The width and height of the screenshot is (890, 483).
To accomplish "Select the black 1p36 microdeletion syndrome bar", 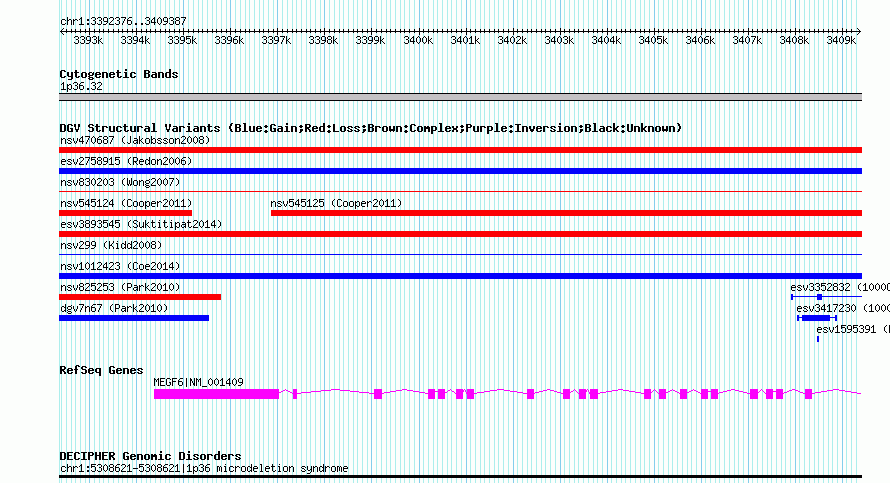I will [460, 477].
